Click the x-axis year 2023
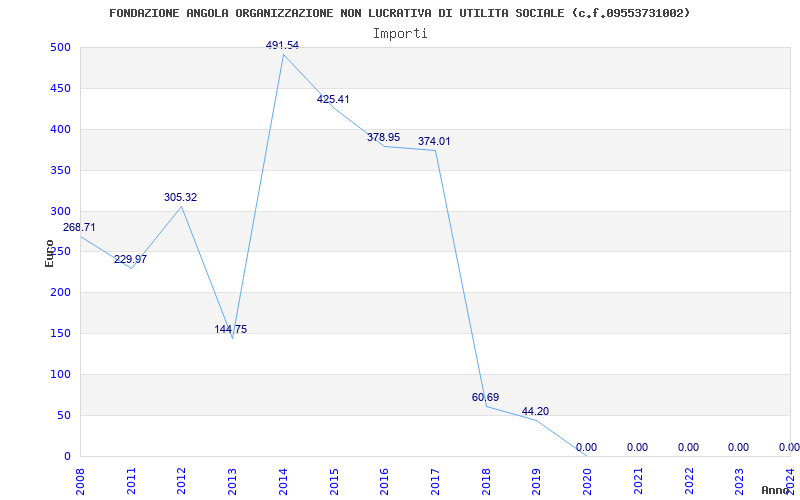800x500 pixels. [x=739, y=481]
